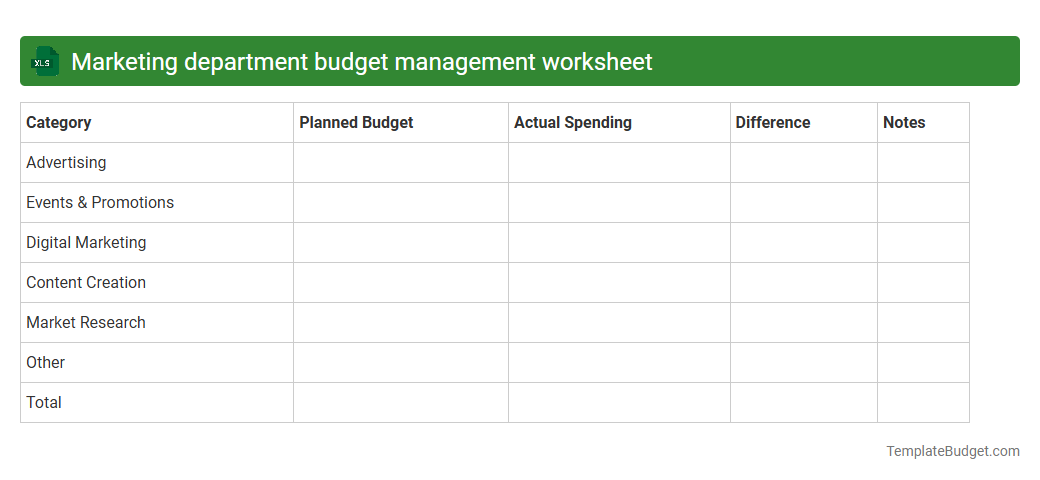Select the Other row label
Viewport: 1040px width, 480px height.
[x=46, y=362]
